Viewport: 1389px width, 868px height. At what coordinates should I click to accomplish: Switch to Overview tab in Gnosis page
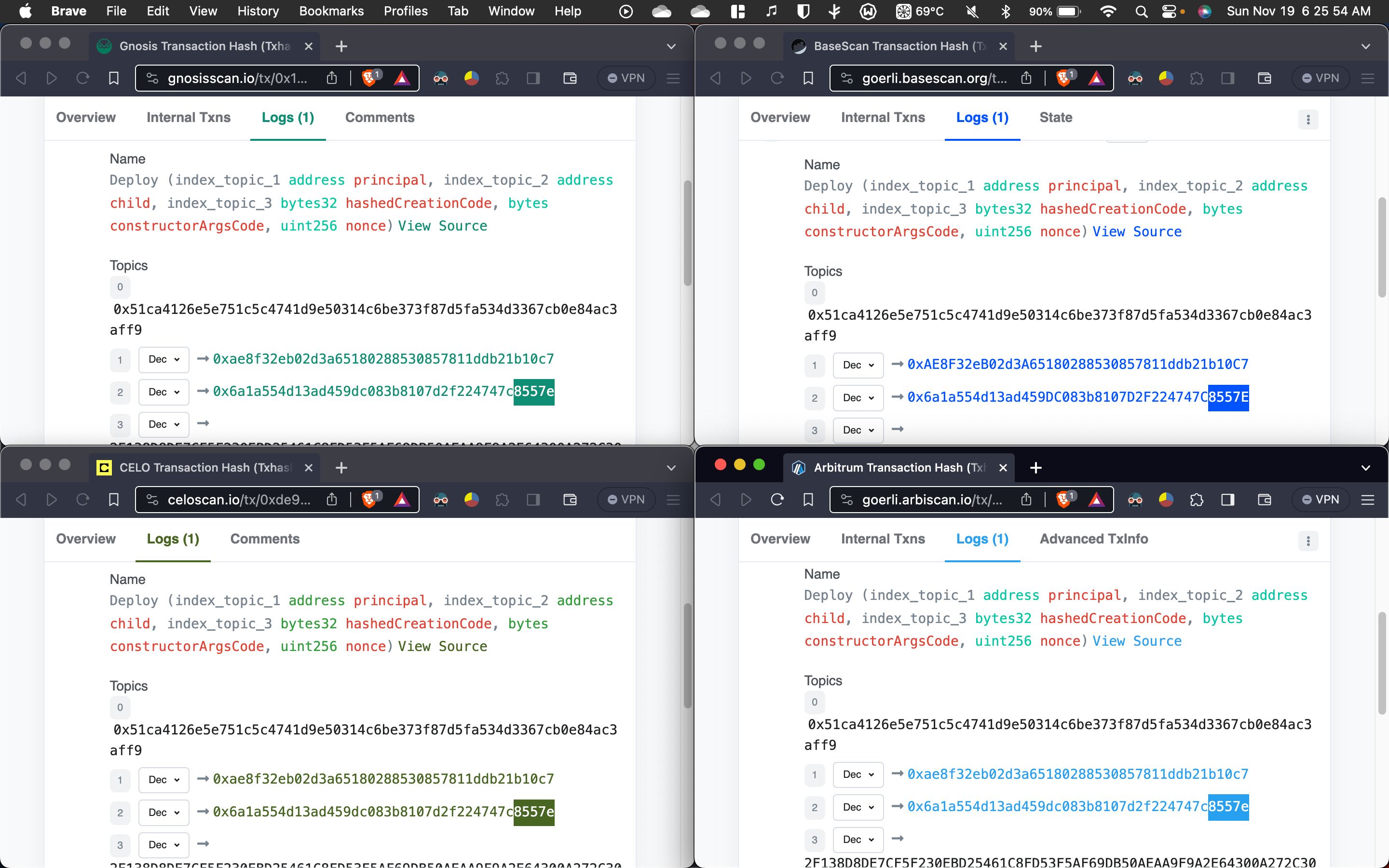85,118
